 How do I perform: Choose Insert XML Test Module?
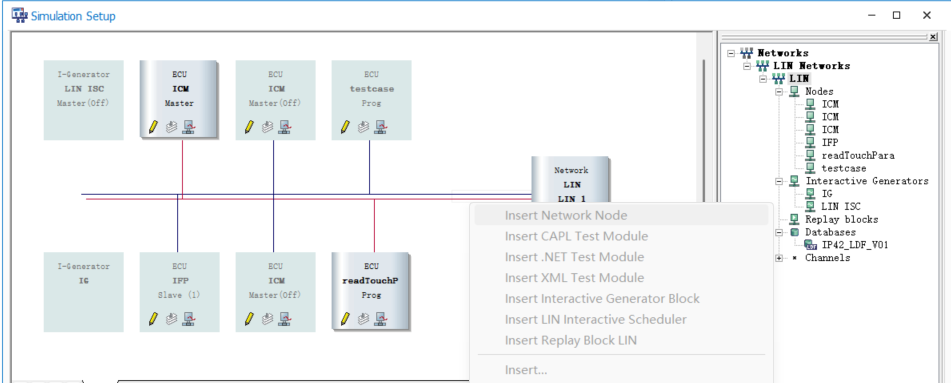pyautogui.click(x=621, y=277)
